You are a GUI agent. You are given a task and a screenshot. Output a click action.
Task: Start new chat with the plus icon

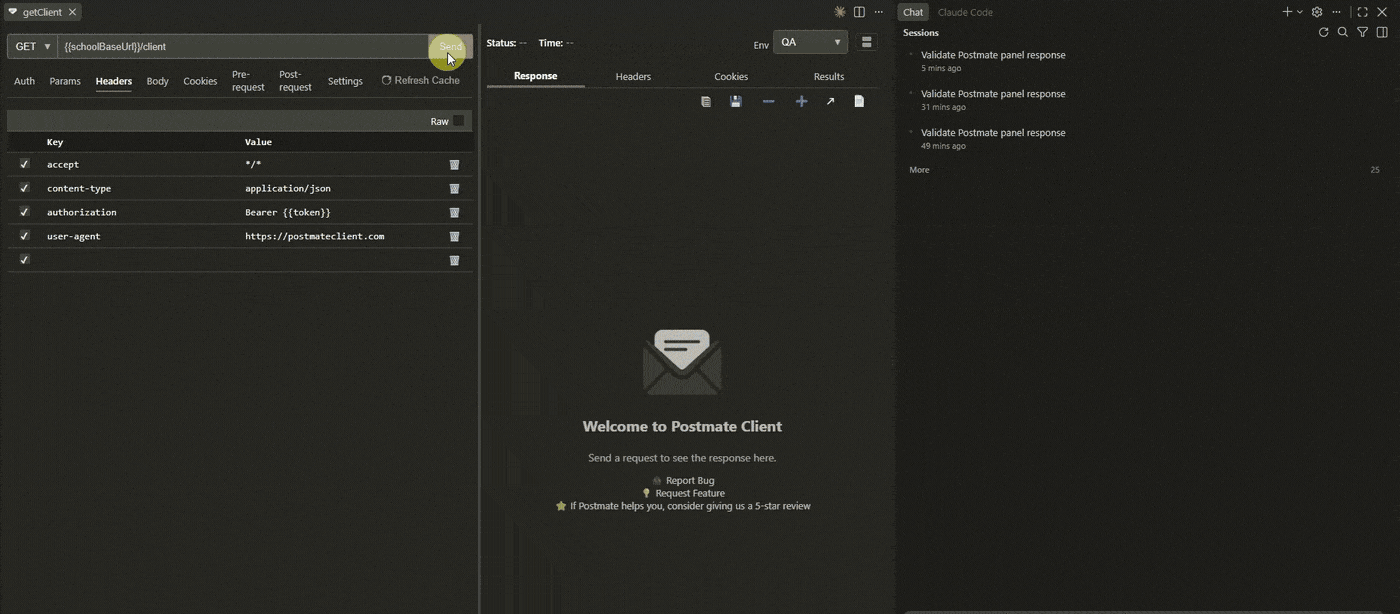click(1287, 12)
